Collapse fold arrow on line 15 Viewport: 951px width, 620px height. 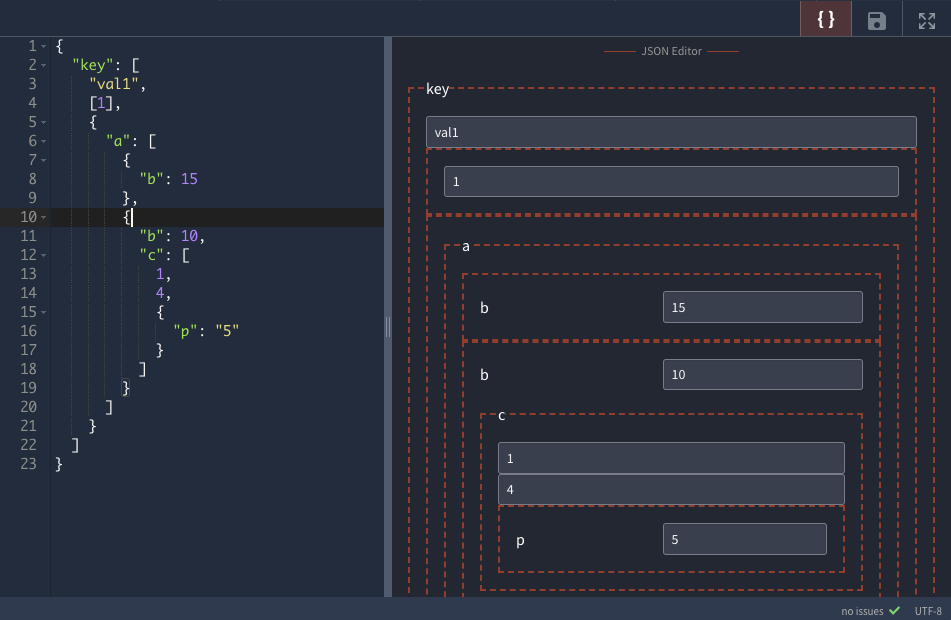point(44,312)
